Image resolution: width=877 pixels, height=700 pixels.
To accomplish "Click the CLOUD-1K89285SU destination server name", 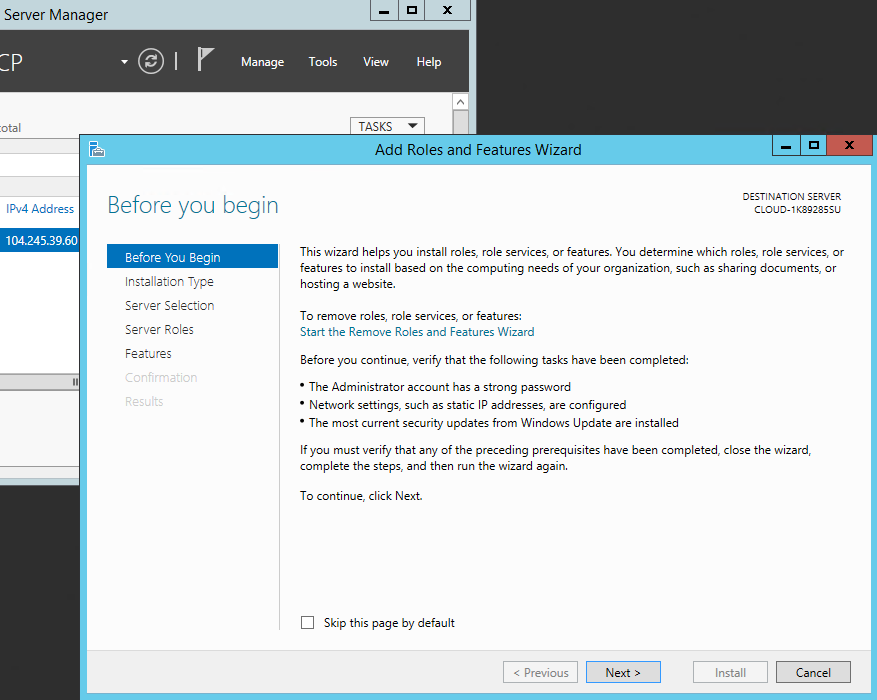I will pos(797,210).
